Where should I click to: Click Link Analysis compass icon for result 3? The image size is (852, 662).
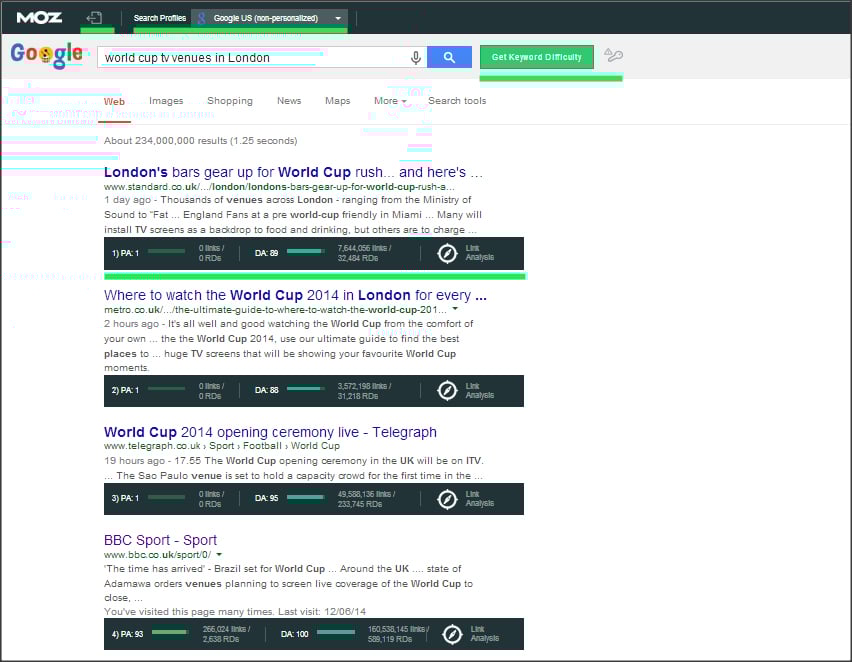447,499
